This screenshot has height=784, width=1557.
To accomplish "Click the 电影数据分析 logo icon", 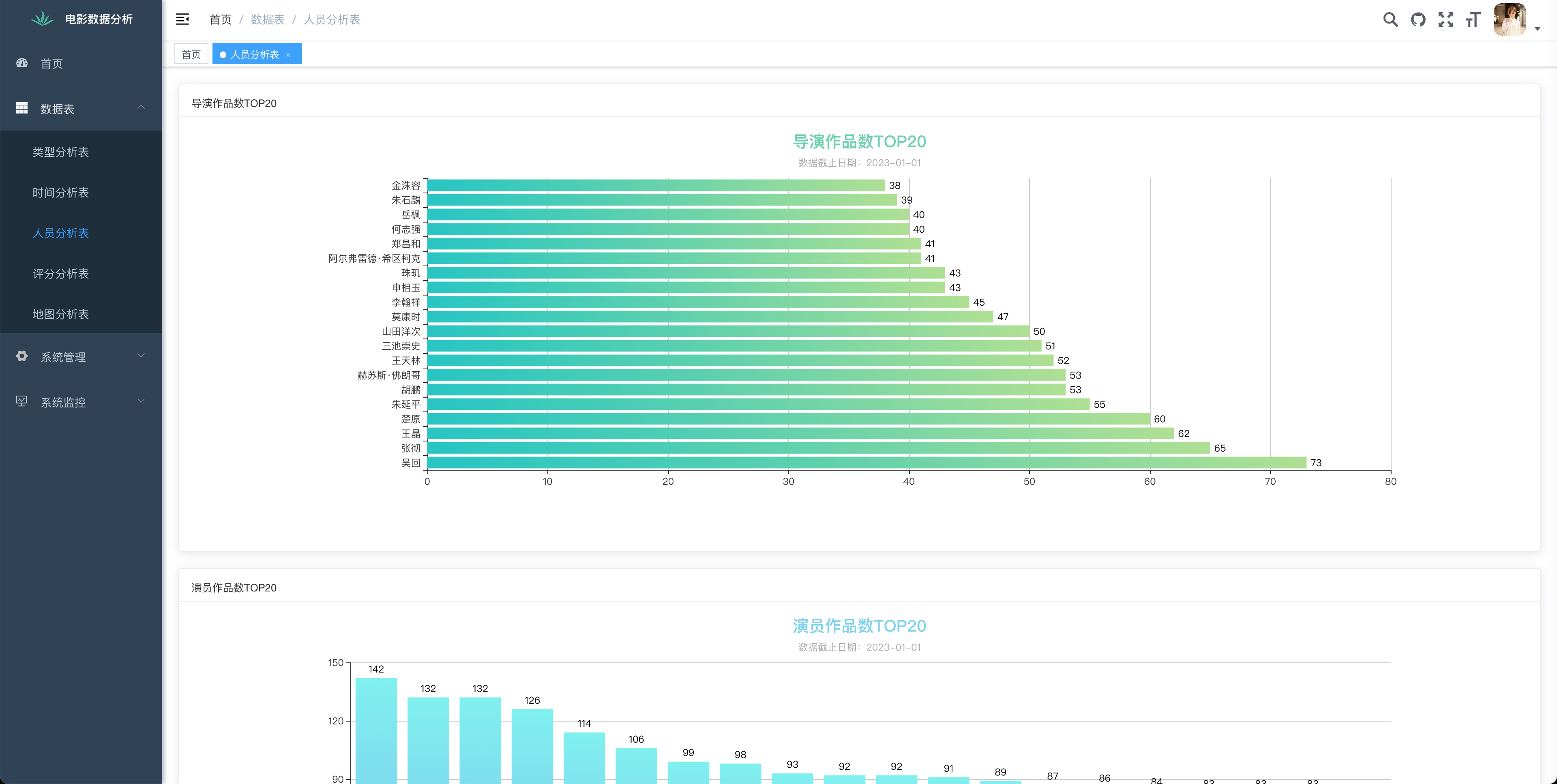I will point(42,19).
